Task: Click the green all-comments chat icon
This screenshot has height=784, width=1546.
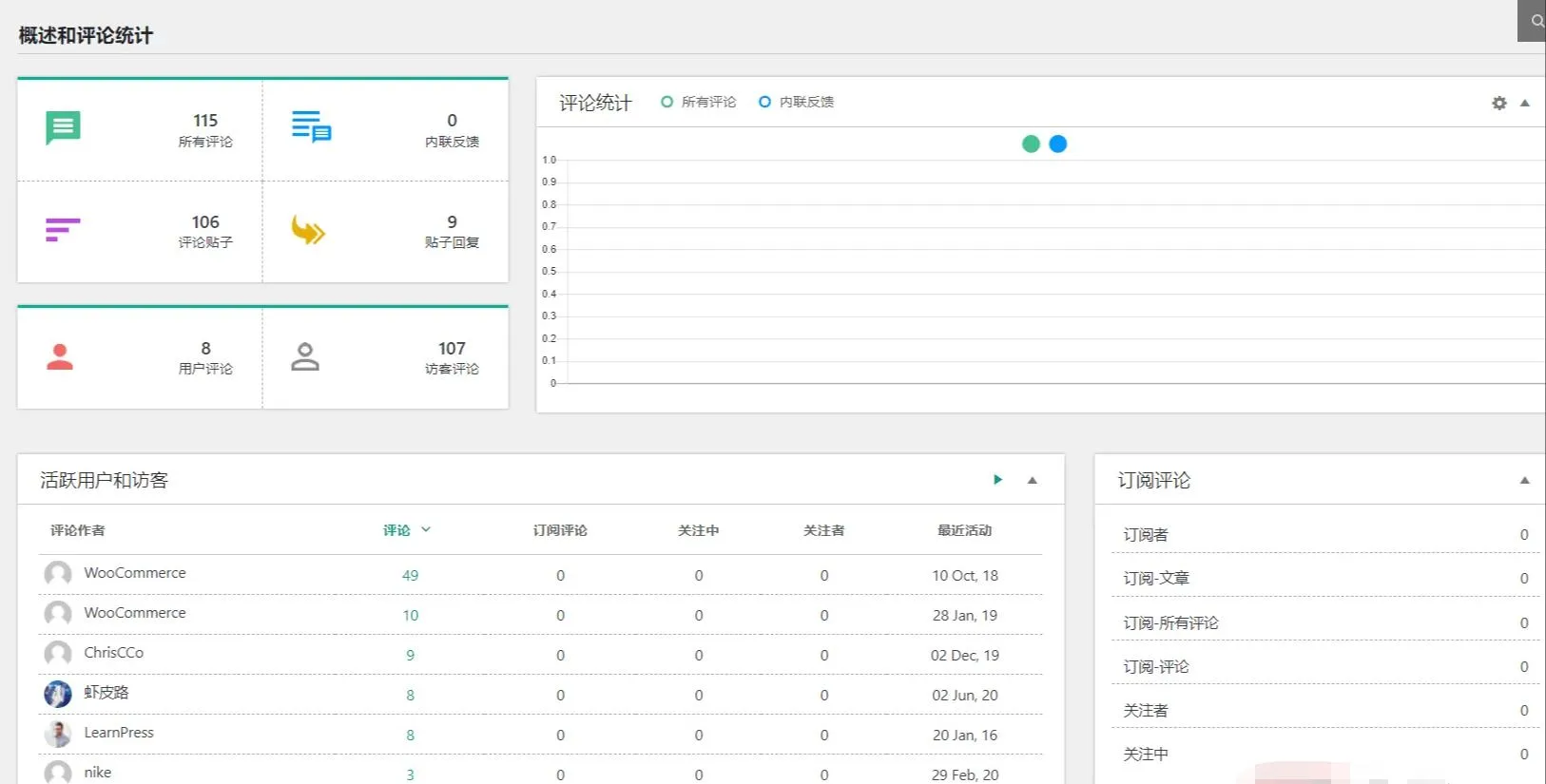Action: click(x=63, y=127)
